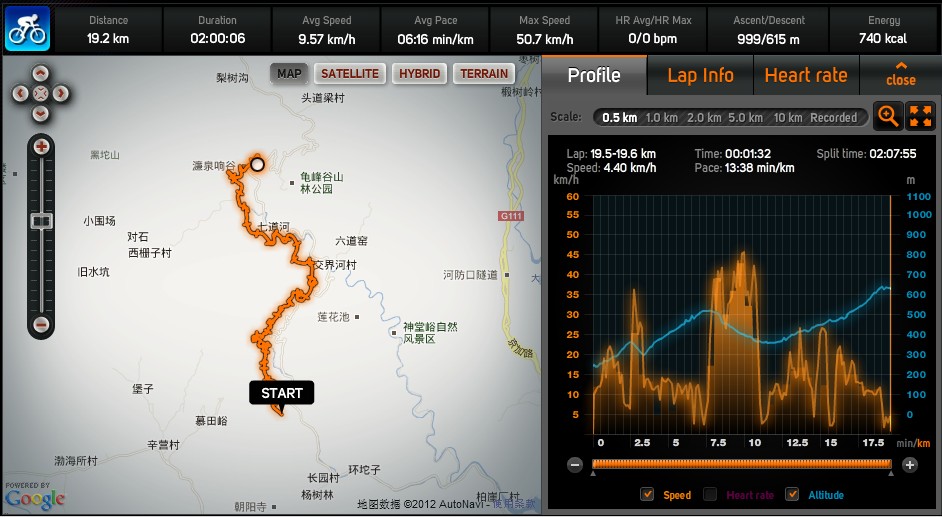Expand the chart to fullscreen
942x517 pixels.
pyautogui.click(x=920, y=116)
